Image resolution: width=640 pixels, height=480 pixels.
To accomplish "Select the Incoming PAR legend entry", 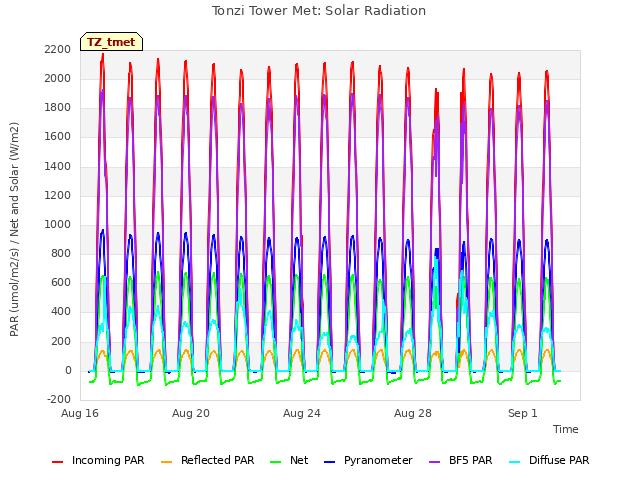I will click(x=98, y=460).
